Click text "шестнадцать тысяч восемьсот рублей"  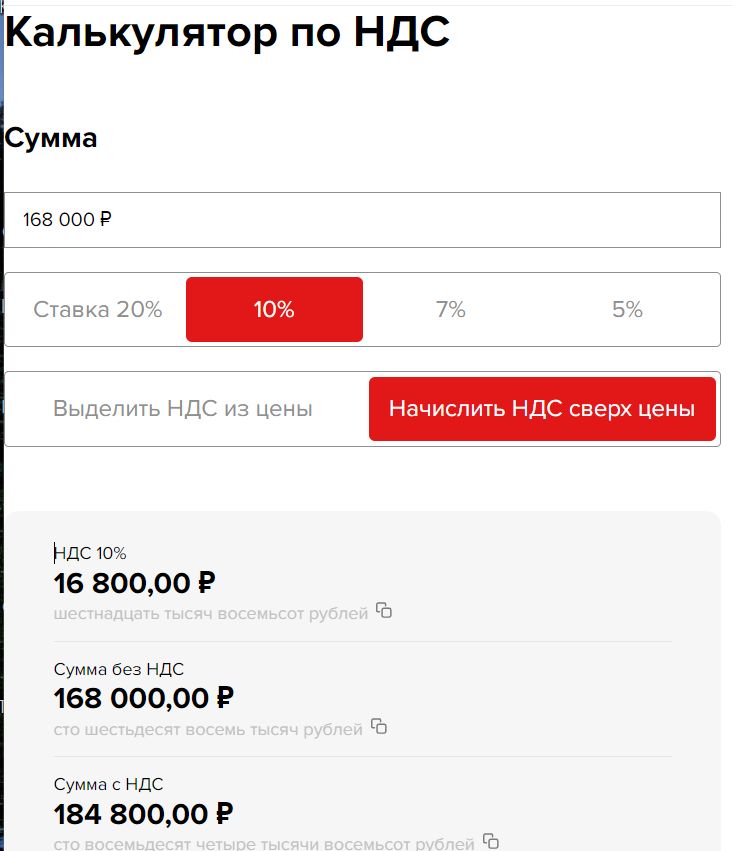pos(211,613)
